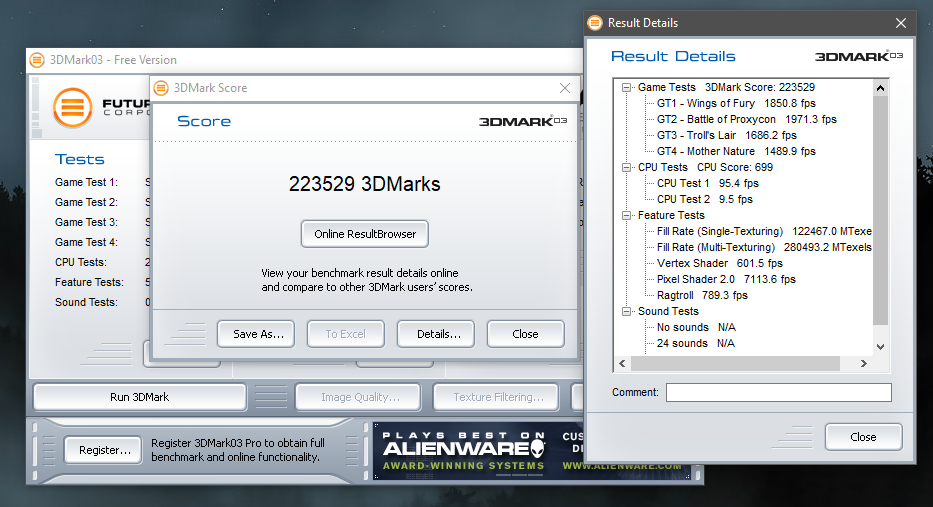Click the 223529 3DMarks score text
The image size is (933, 507).
[365, 184]
